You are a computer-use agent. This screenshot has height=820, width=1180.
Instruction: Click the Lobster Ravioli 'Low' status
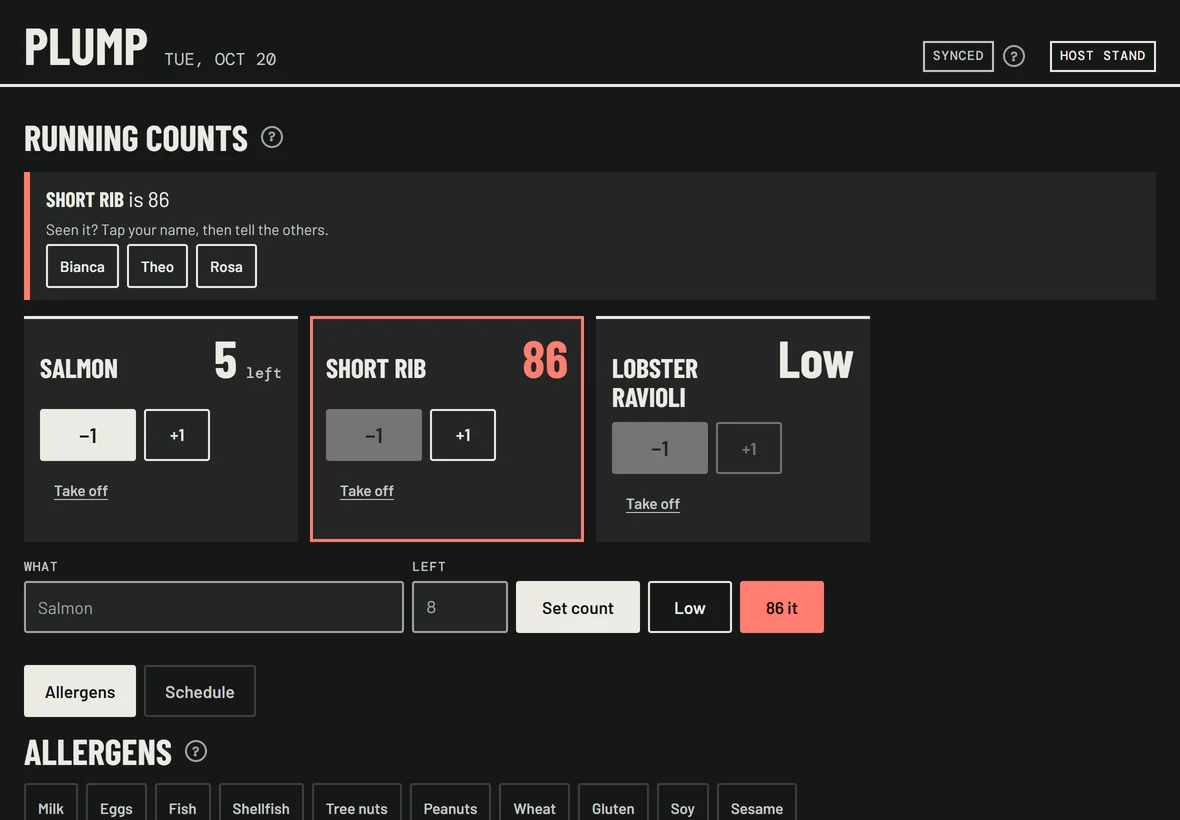click(816, 361)
